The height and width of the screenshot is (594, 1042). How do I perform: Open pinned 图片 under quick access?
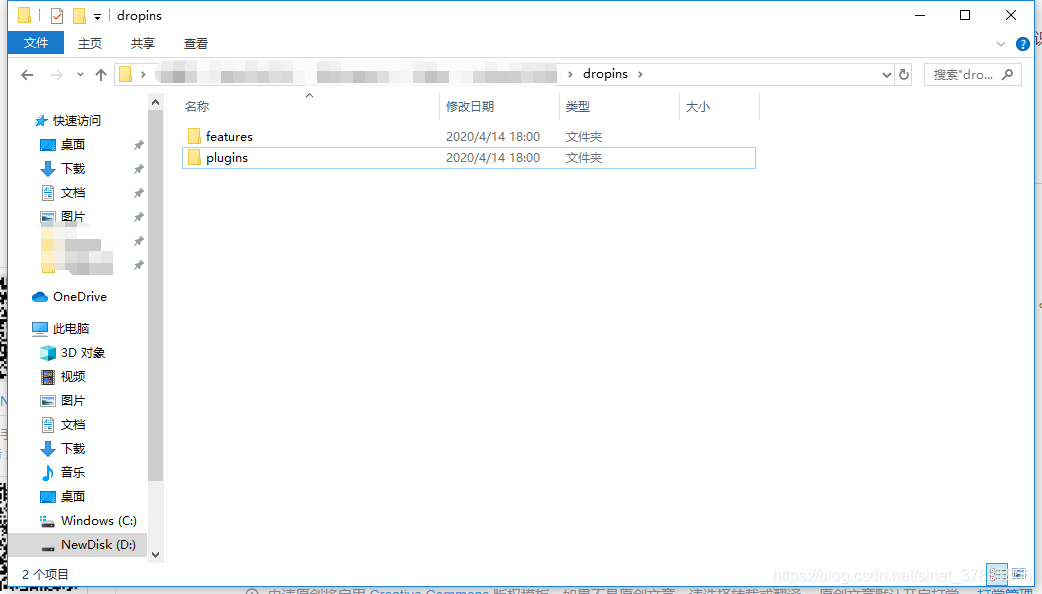pyautogui.click(x=72, y=216)
